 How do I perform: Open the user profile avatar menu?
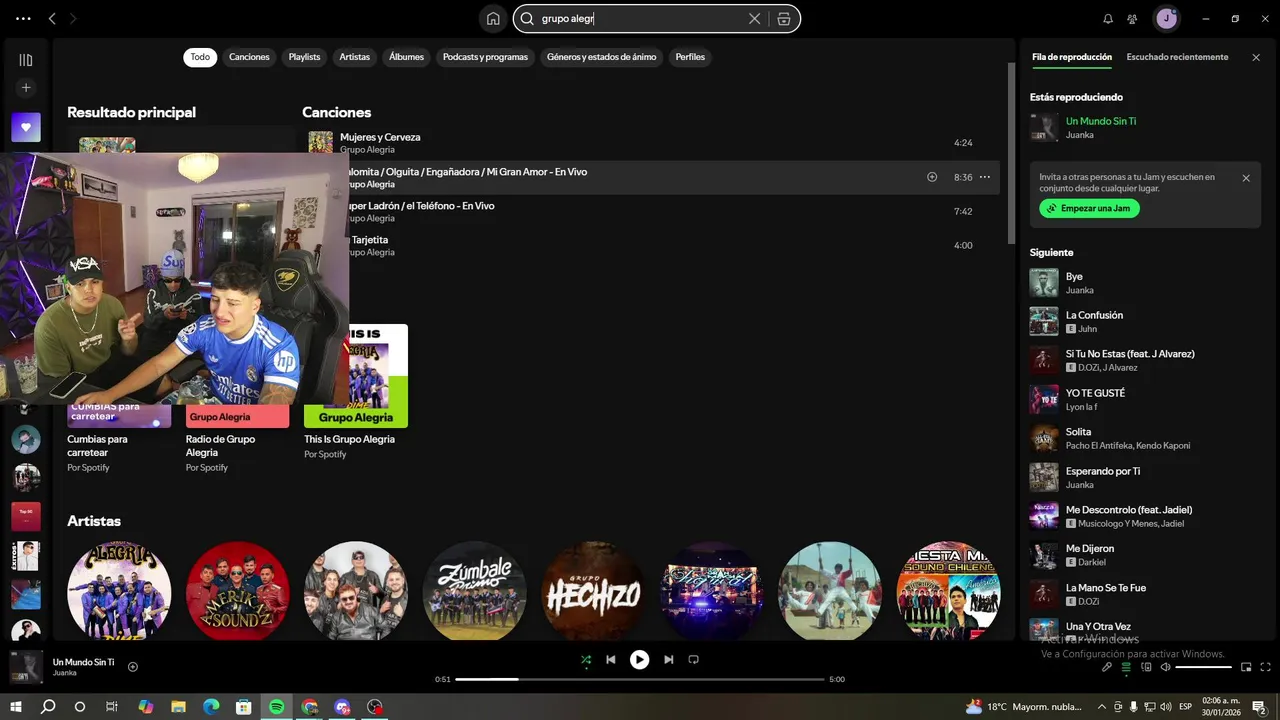(1166, 19)
